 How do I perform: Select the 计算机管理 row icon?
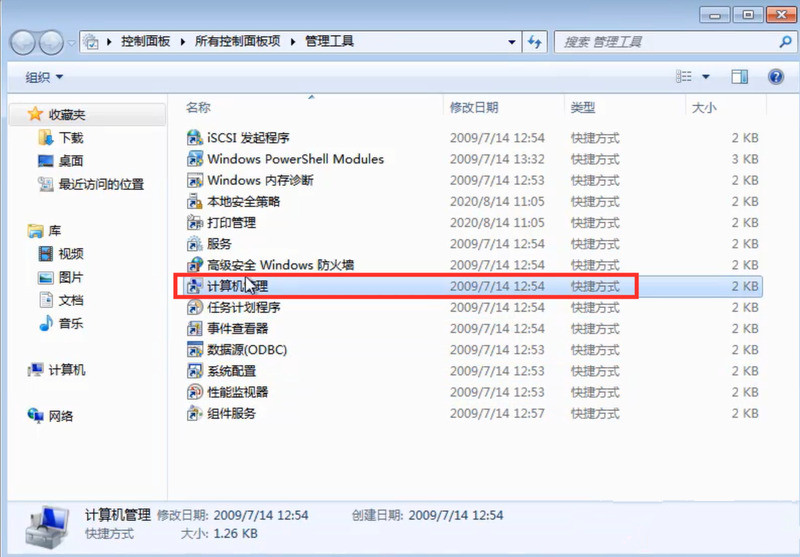[x=195, y=286]
